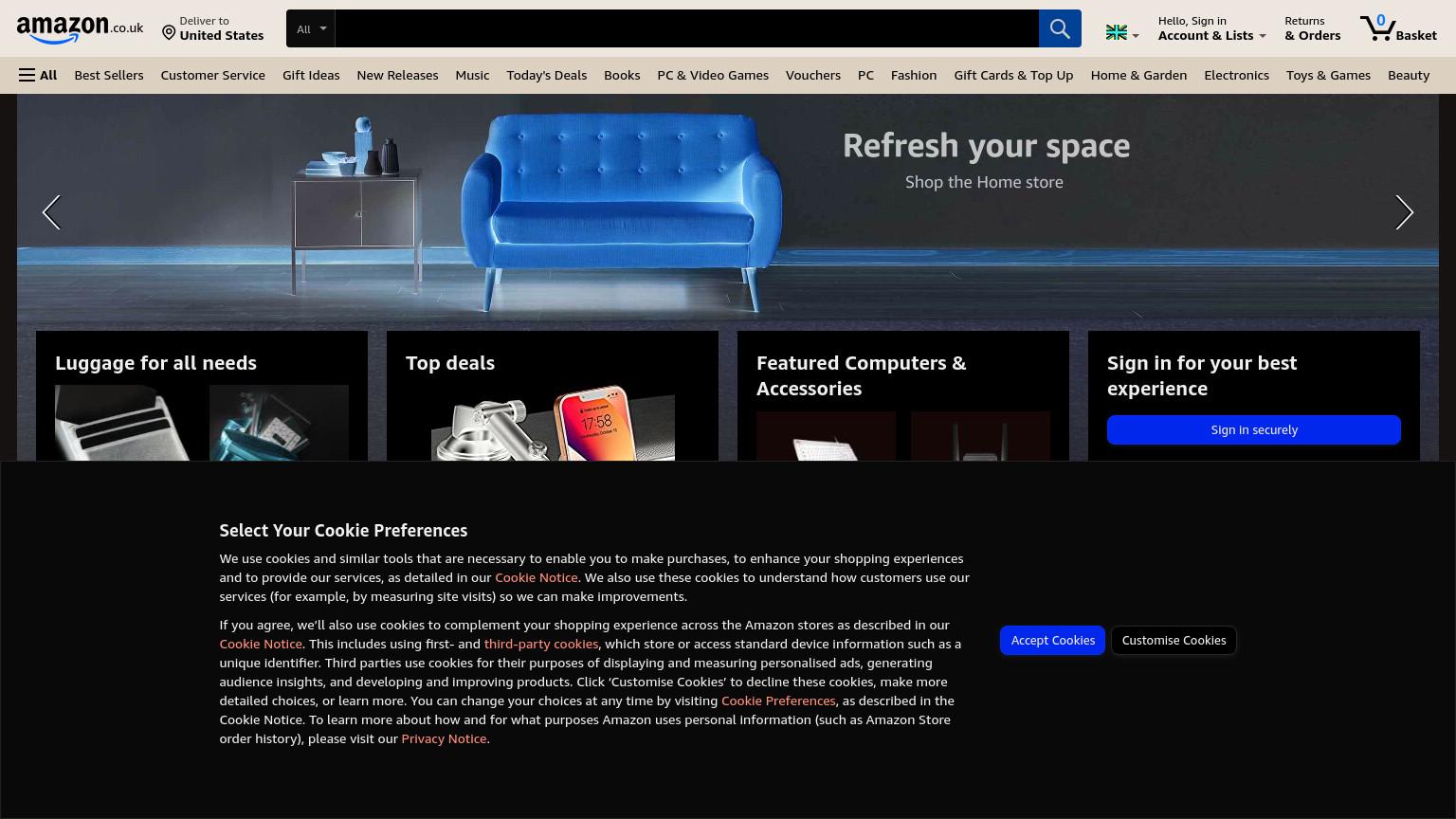Go to previous banner slide arrow
The height and width of the screenshot is (819, 1456).
coord(51,212)
